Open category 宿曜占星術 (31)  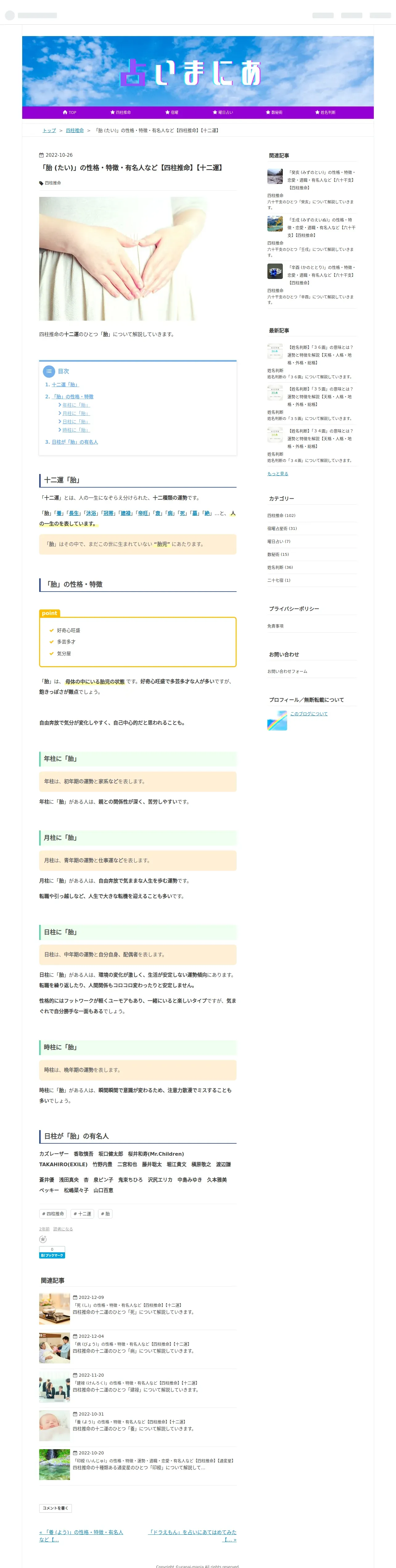(282, 528)
